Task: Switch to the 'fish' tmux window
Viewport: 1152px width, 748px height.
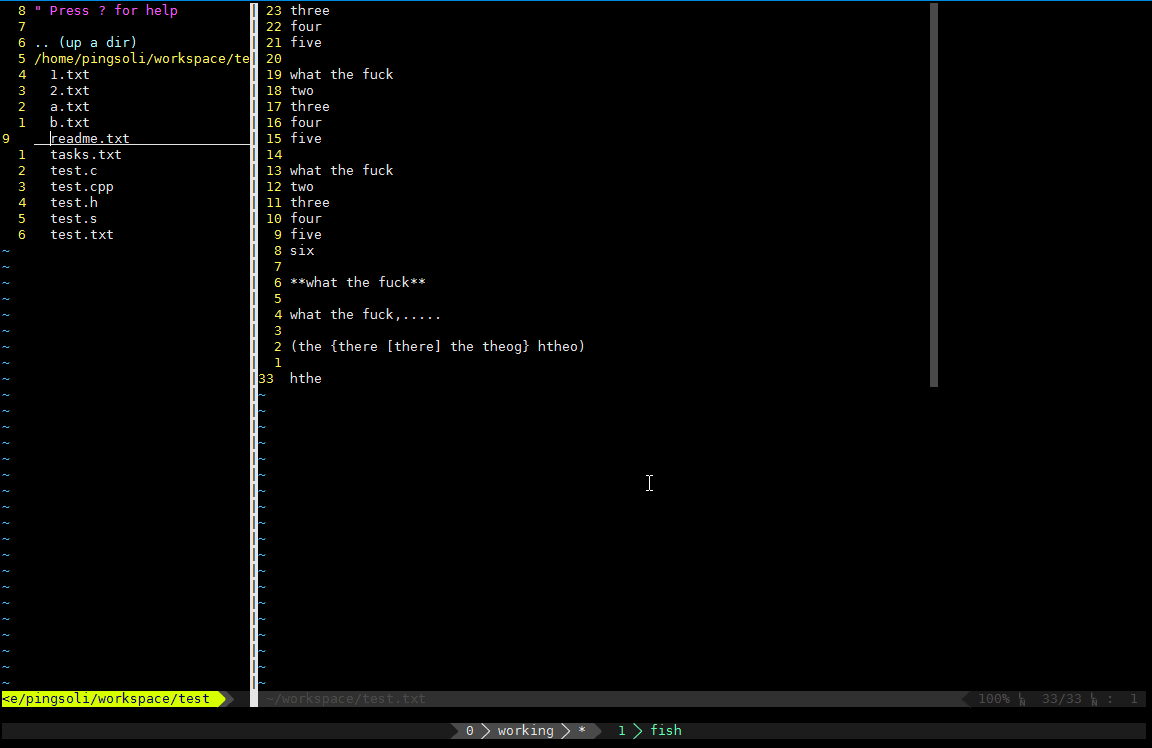Action: pos(665,730)
